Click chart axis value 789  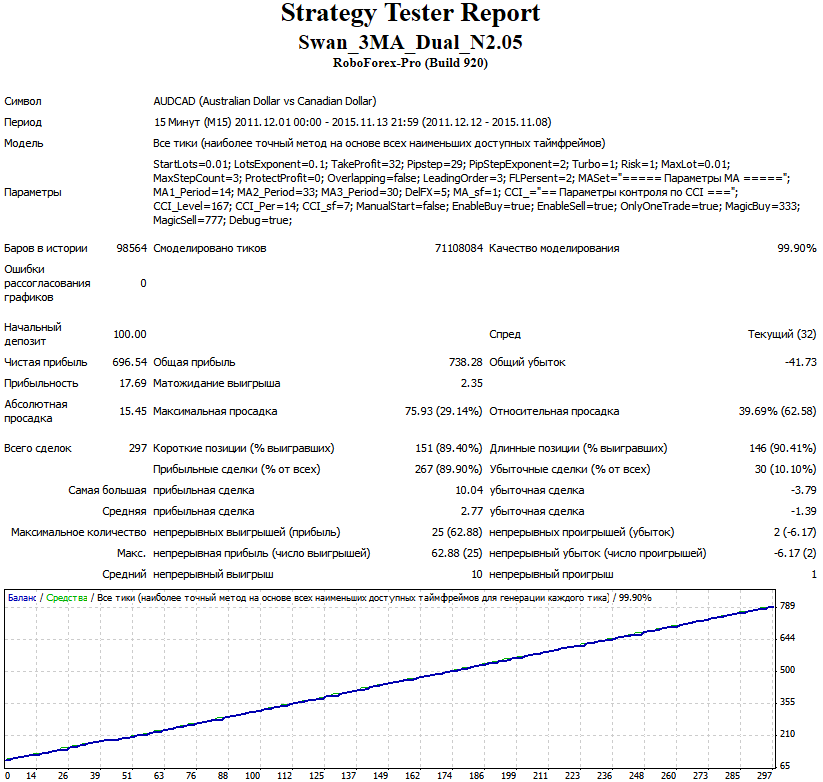coord(787,606)
